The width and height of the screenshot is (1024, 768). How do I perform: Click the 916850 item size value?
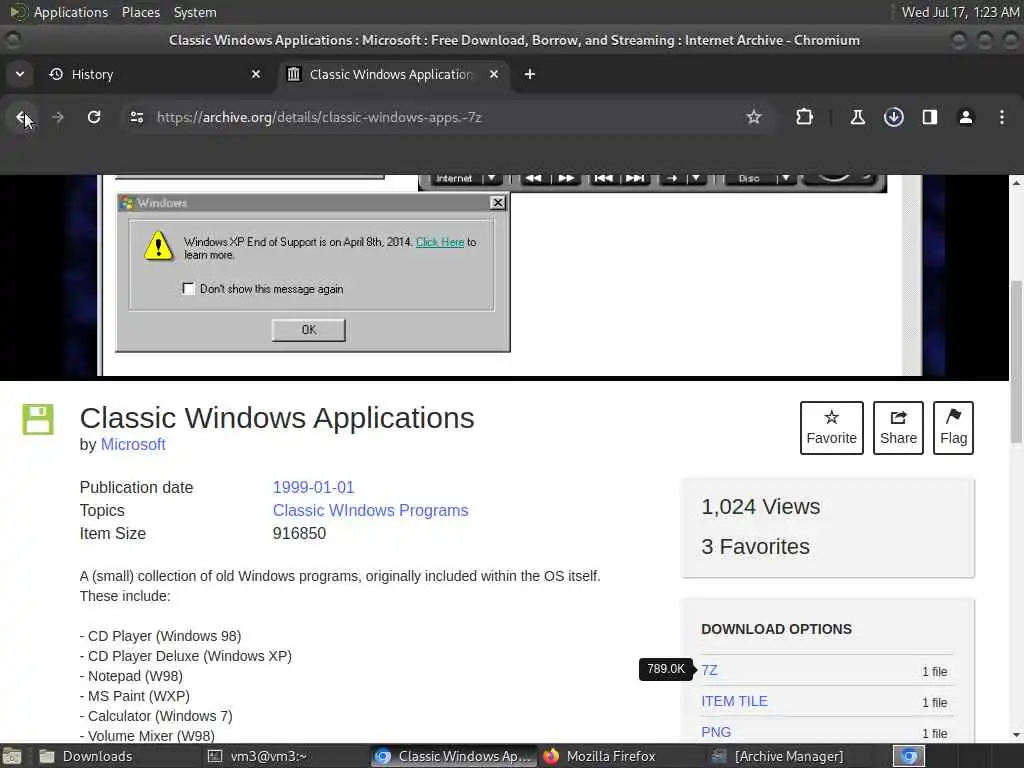pos(299,534)
